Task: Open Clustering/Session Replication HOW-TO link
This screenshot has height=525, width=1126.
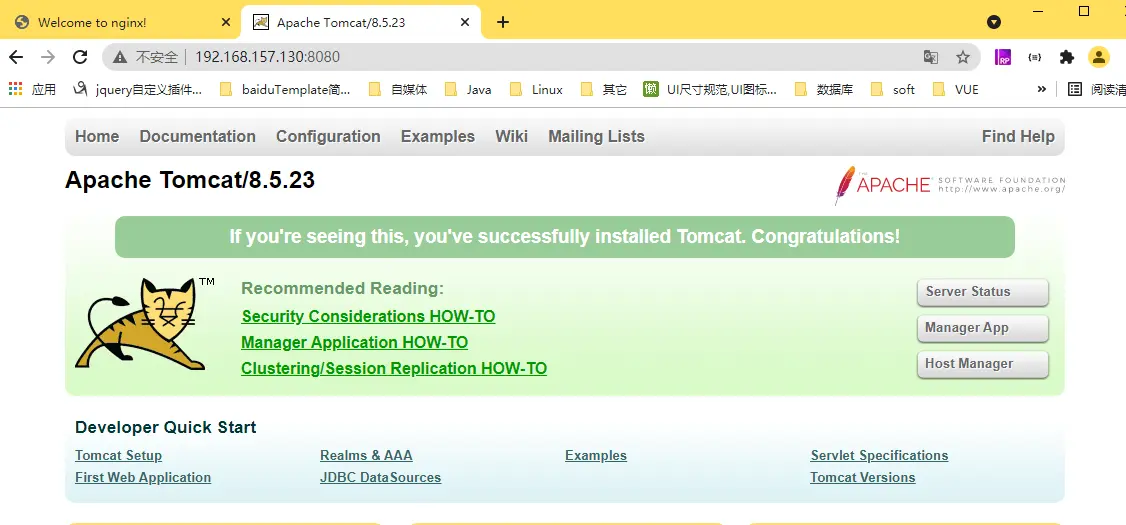Action: click(394, 368)
